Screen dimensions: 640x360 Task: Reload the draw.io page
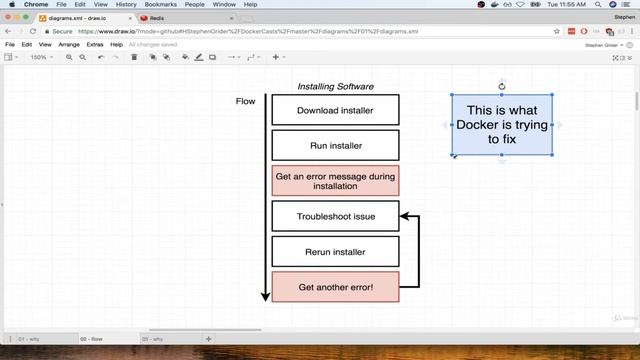33,31
